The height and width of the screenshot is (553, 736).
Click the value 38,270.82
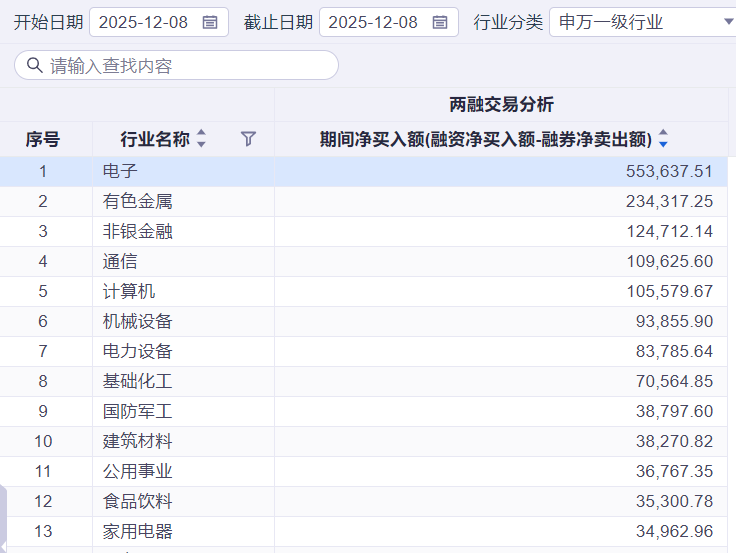pyautogui.click(x=675, y=442)
